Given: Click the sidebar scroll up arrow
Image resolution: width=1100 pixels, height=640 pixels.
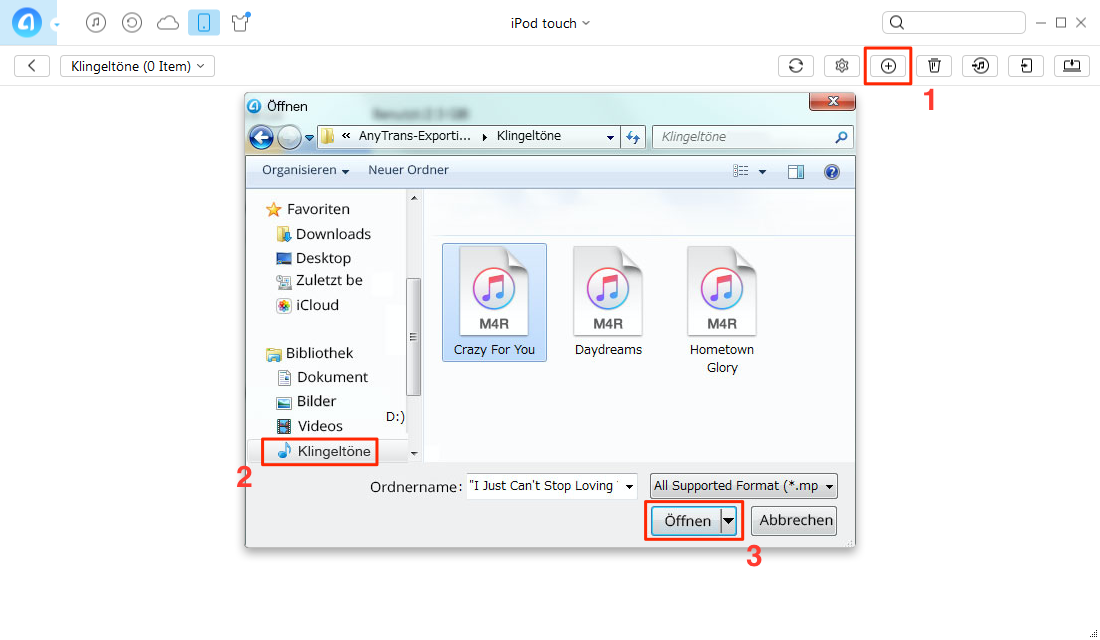Looking at the screenshot, I should (x=414, y=199).
